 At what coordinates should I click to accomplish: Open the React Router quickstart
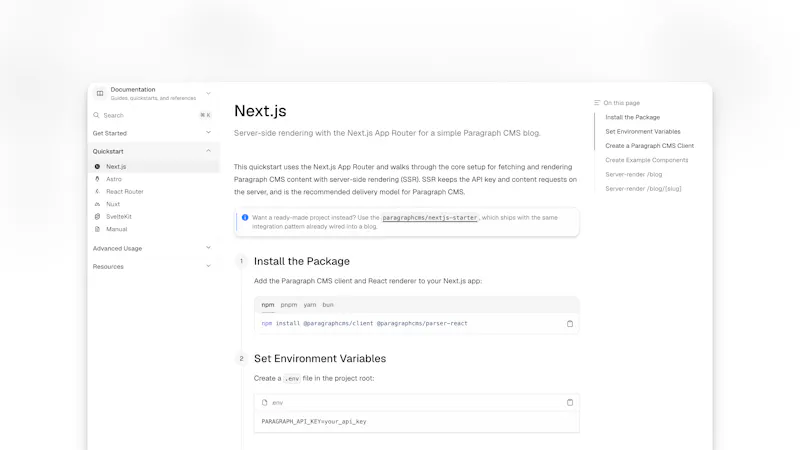tap(155, 191)
